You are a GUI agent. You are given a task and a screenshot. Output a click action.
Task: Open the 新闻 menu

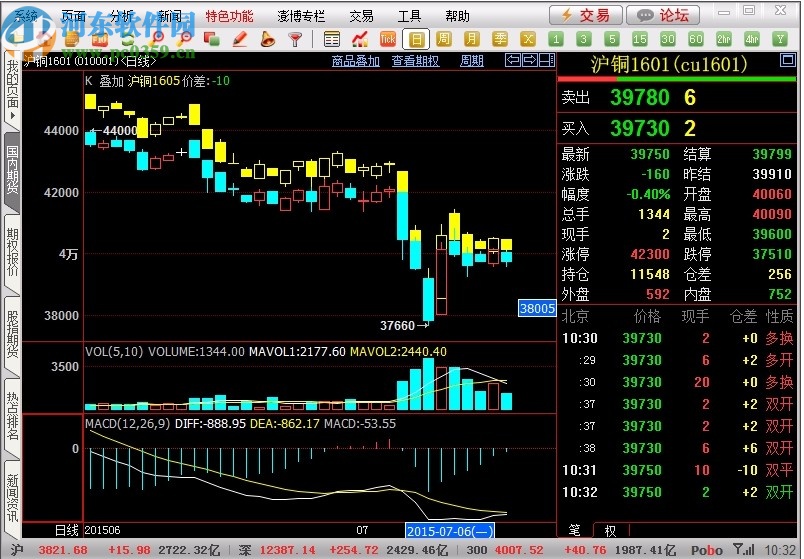point(169,16)
